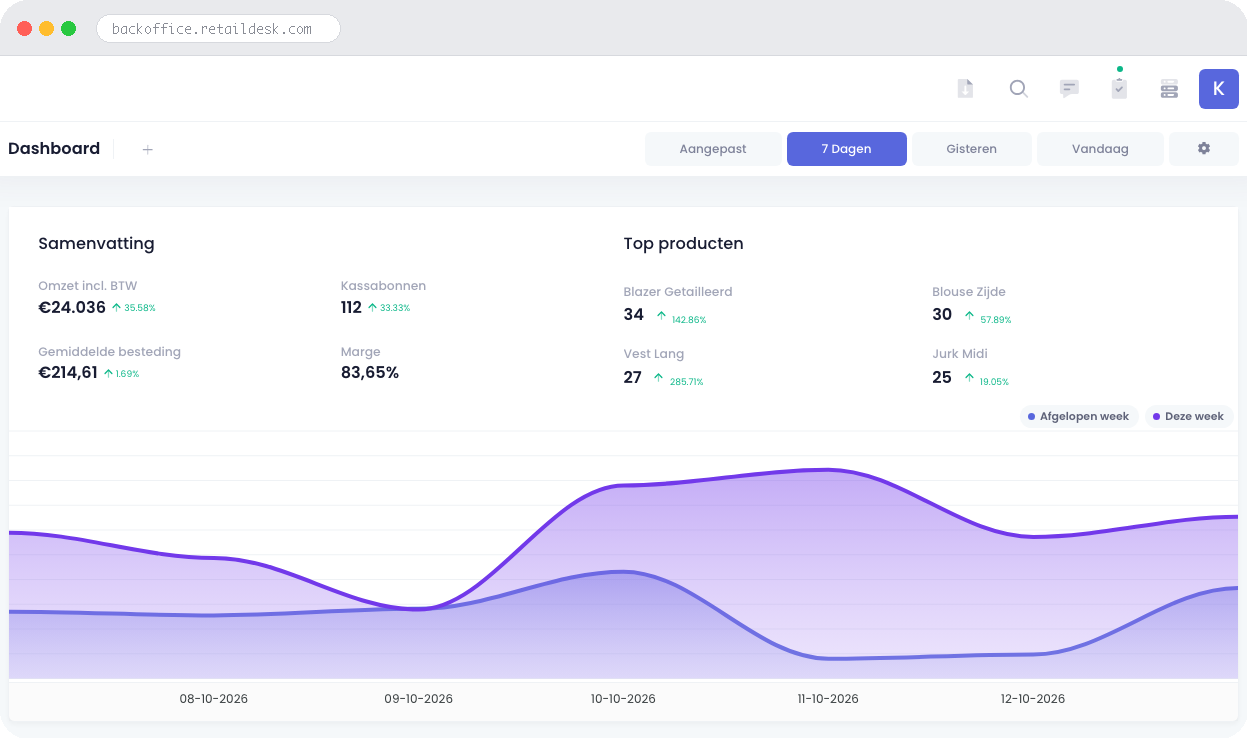This screenshot has height=738, width=1247.
Task: Select the Gisteren period tab
Action: coord(972,149)
